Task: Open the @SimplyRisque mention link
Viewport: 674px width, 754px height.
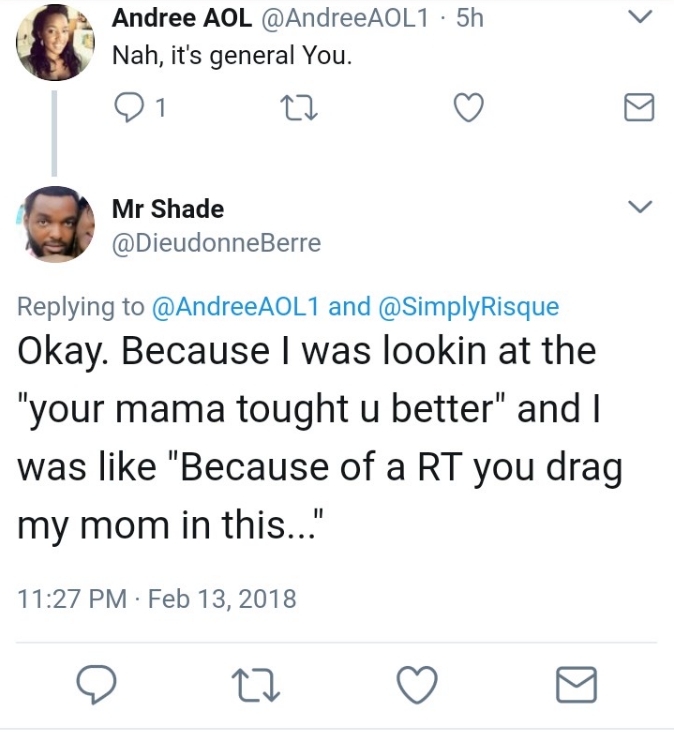Action: [x=469, y=307]
